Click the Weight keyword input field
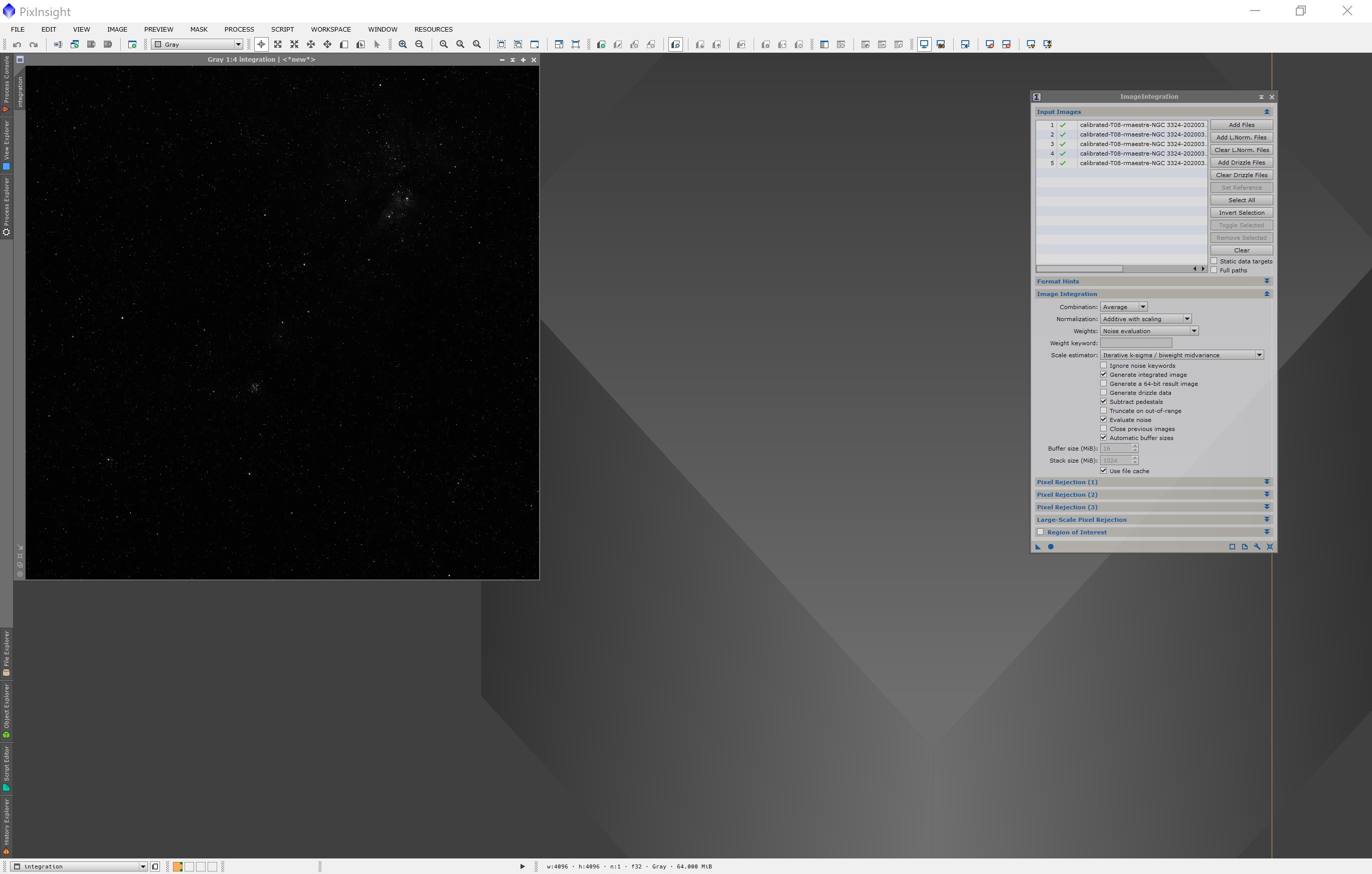Image resolution: width=1372 pixels, height=874 pixels. point(1135,343)
